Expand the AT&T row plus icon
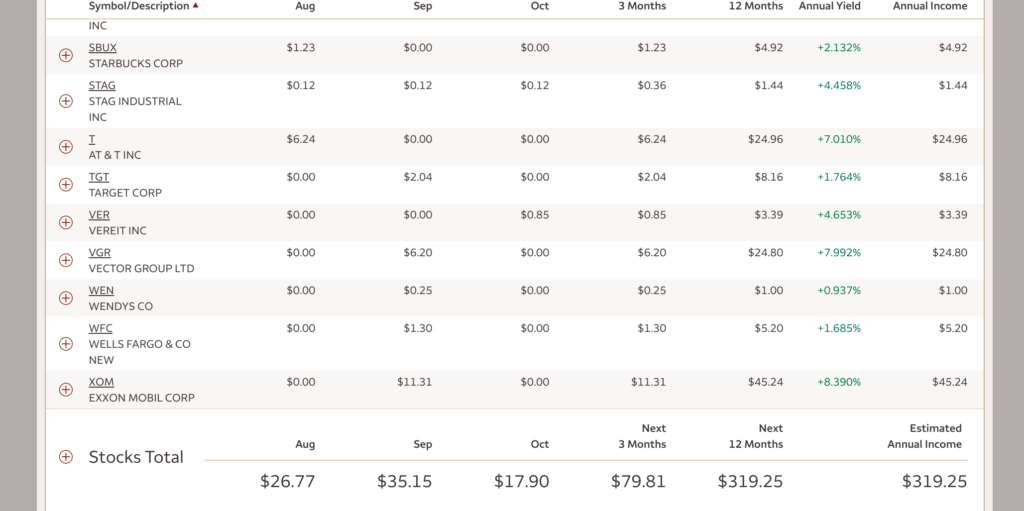 pos(66,147)
